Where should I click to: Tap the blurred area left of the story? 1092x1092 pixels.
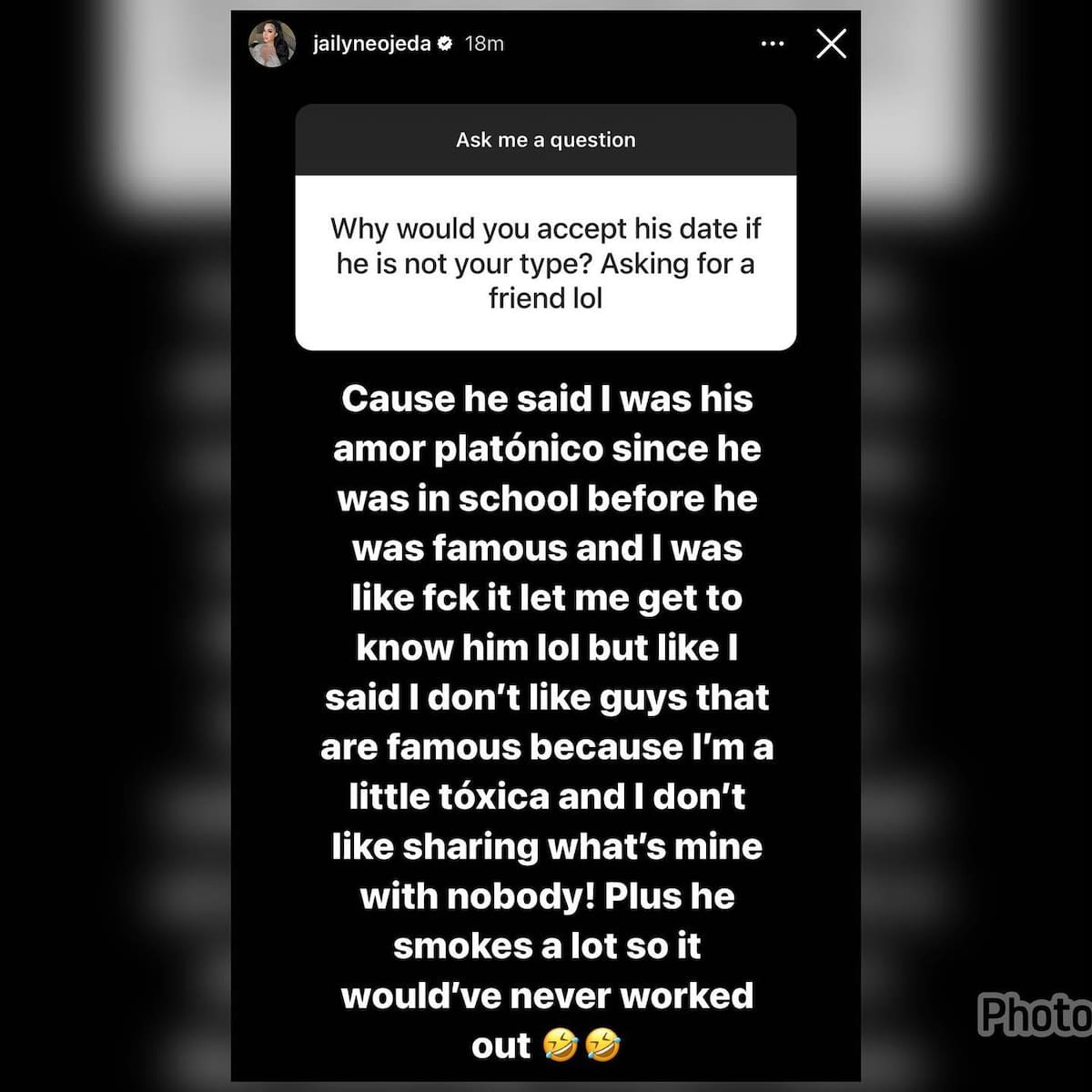pos(115,546)
